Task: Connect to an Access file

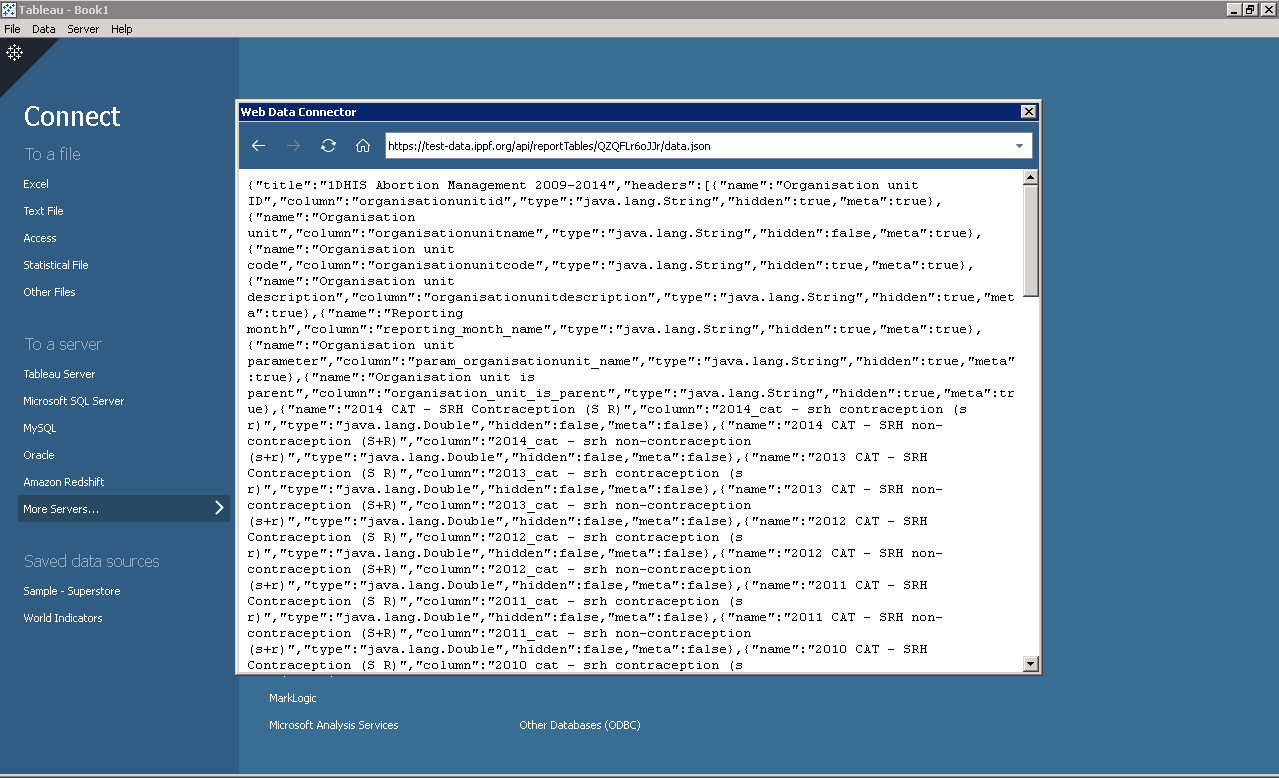Action: click(x=40, y=238)
